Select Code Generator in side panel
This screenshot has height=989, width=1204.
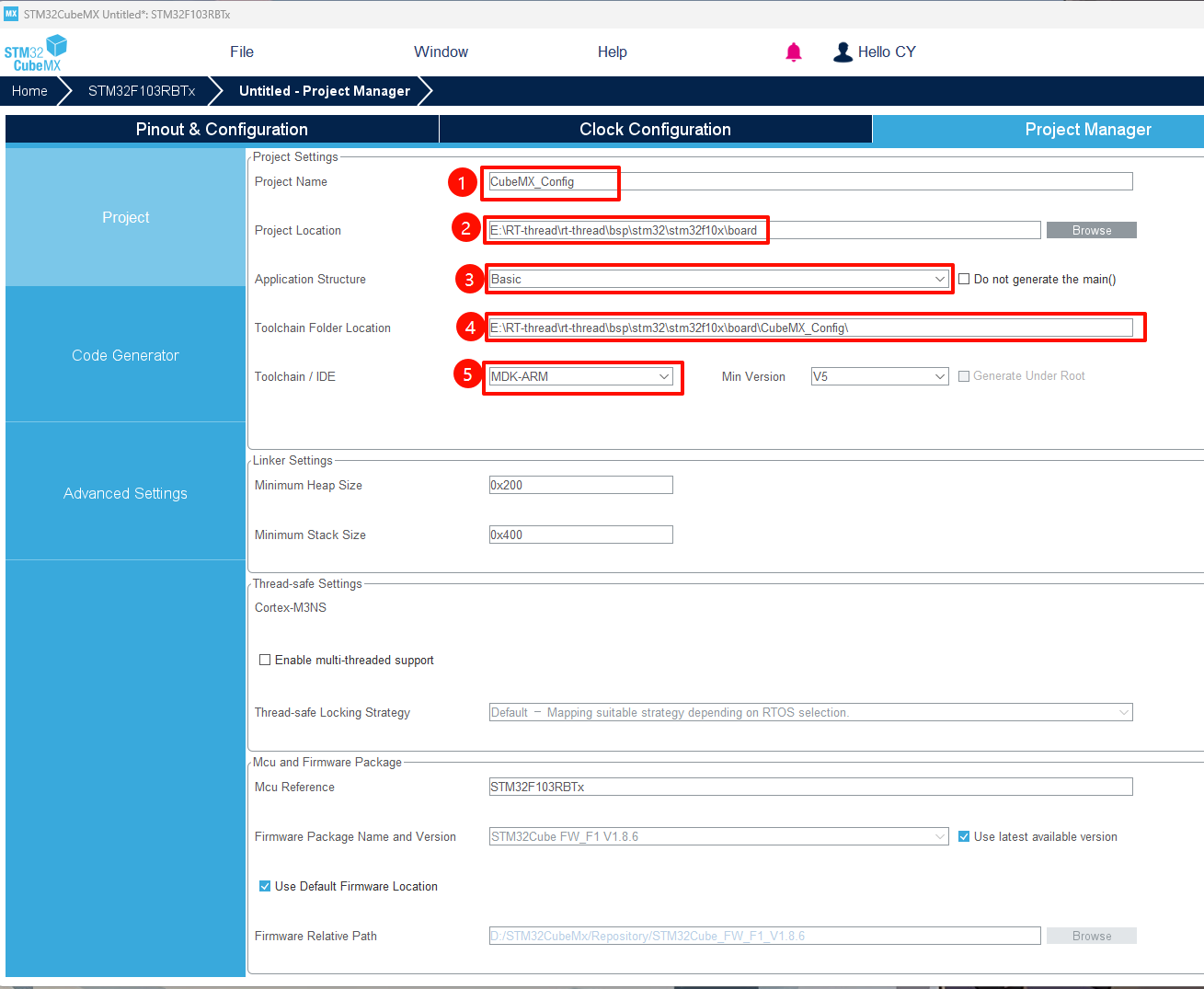coord(125,355)
